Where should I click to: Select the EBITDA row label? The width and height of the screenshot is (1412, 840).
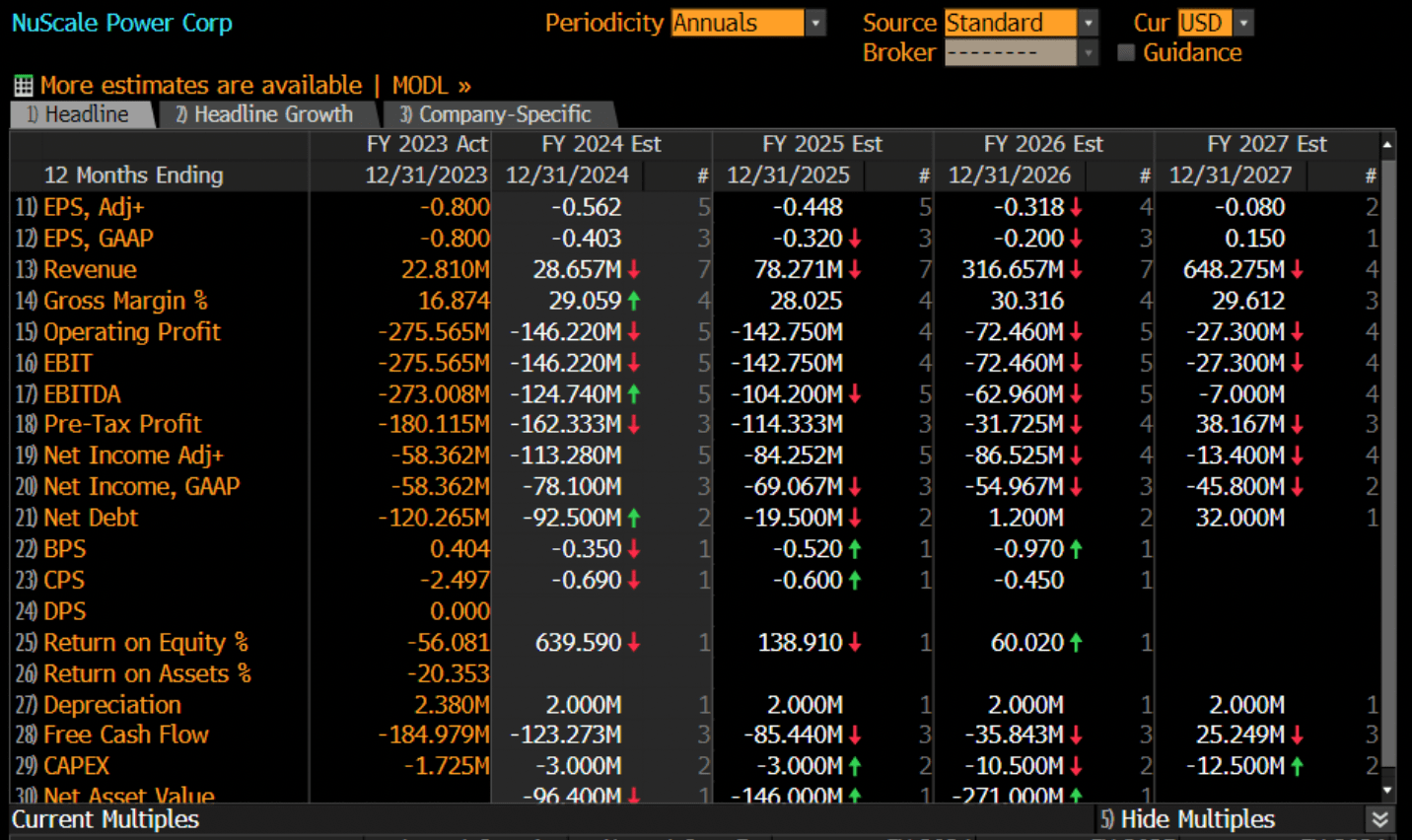click(x=82, y=394)
